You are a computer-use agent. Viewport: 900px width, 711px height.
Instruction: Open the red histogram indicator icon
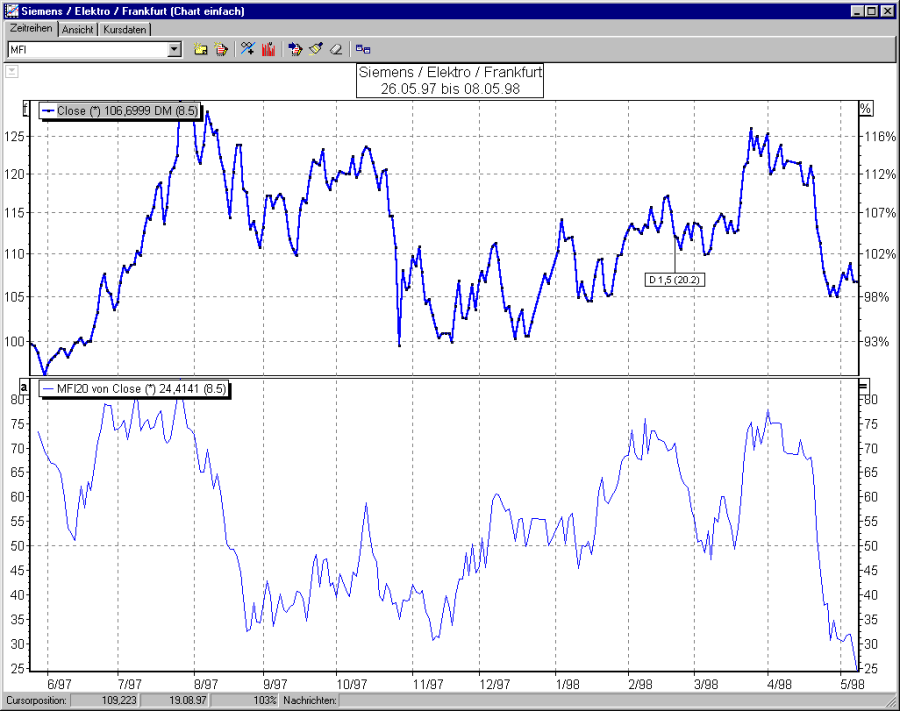pyautogui.click(x=268, y=48)
